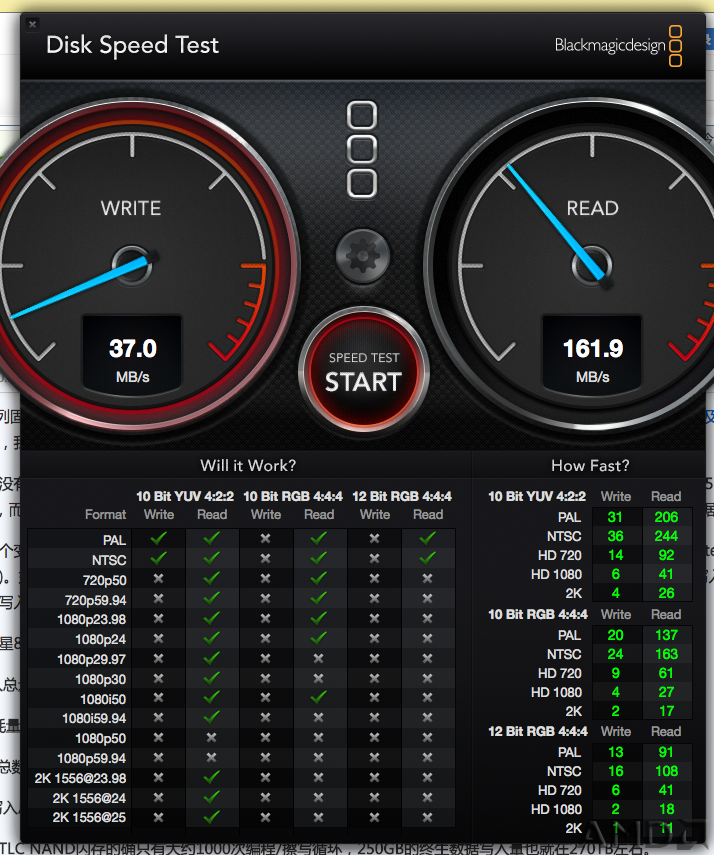Close the Disk Speed Test window
Screen dimensions: 714x855
pyautogui.click(x=32, y=24)
